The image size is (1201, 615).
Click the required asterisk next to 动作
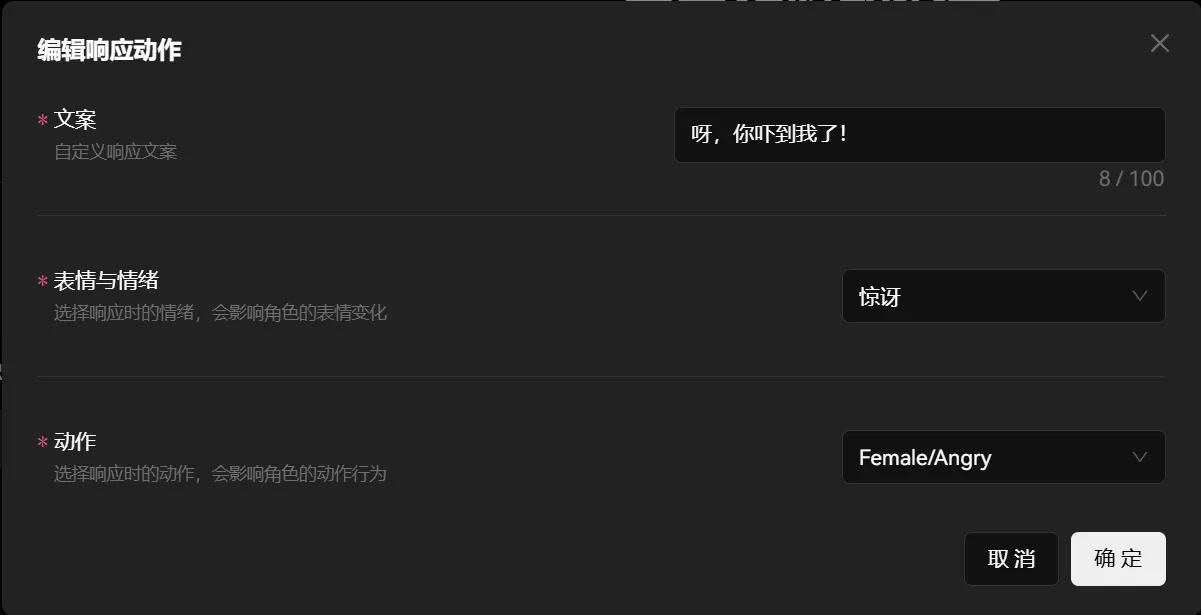tap(43, 443)
